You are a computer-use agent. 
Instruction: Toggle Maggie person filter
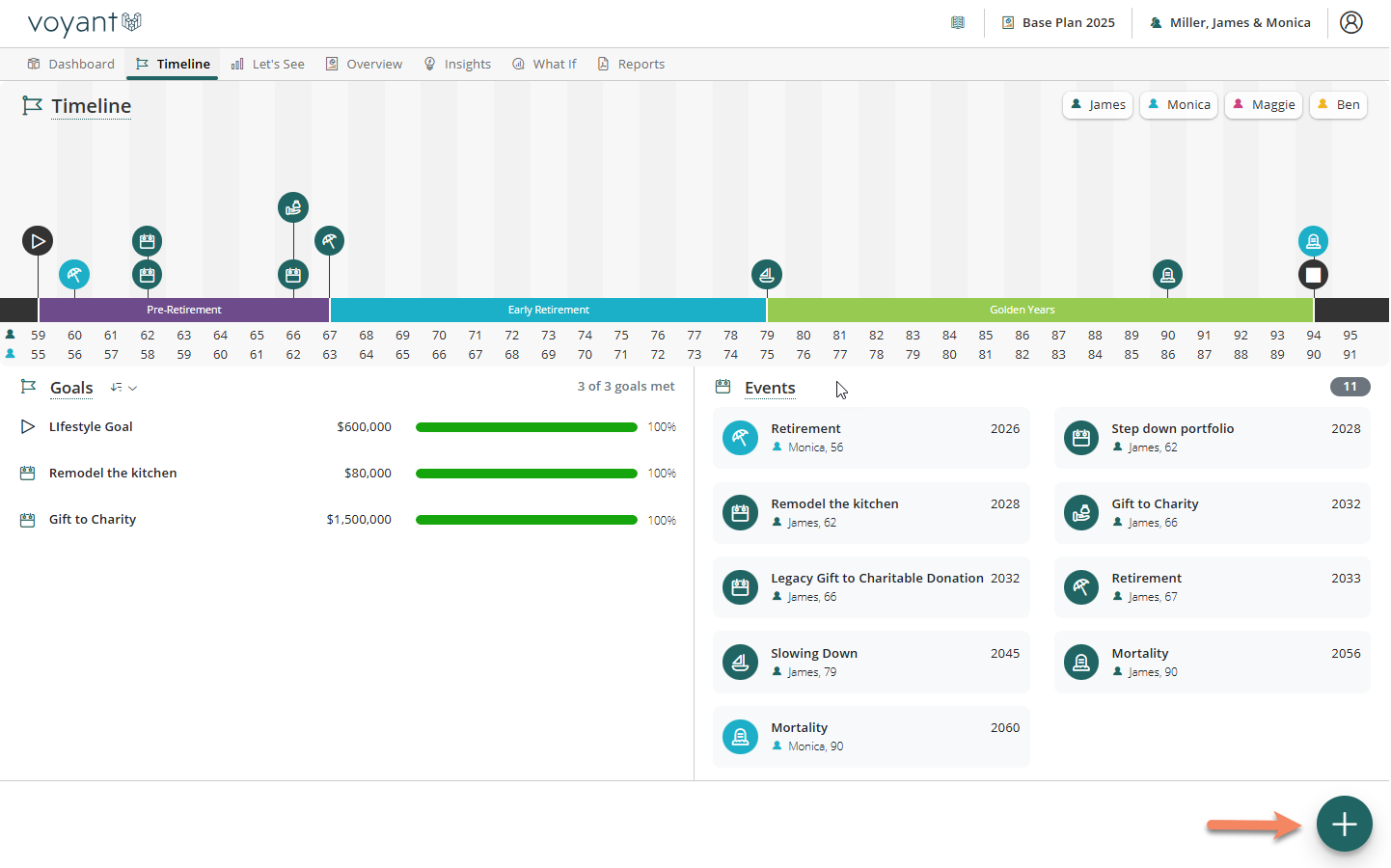(x=1264, y=105)
